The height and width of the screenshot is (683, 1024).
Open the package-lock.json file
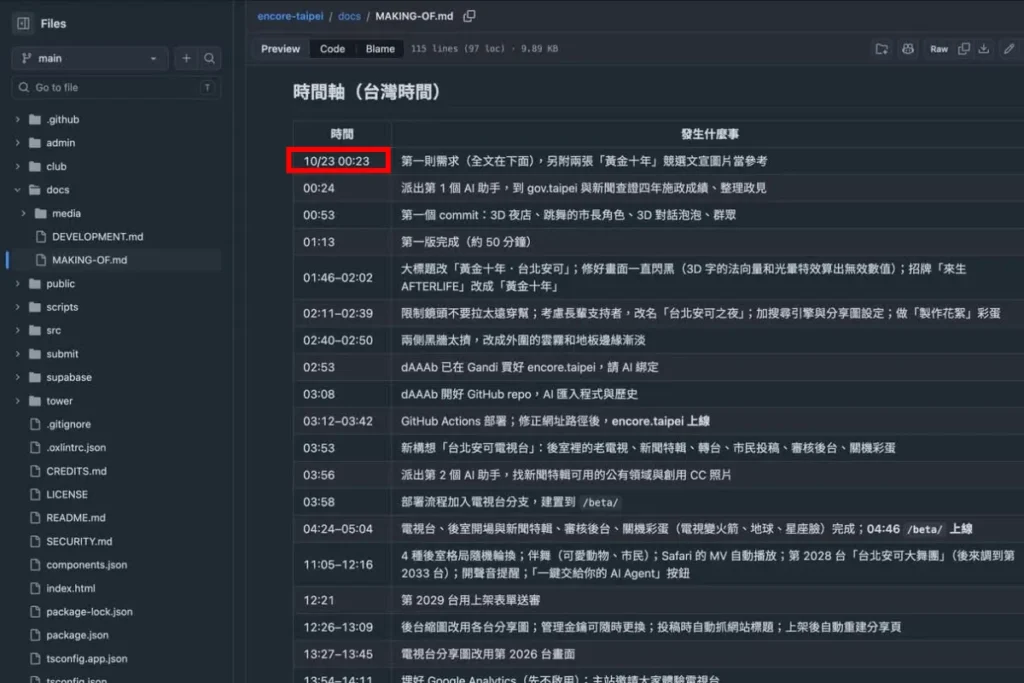(x=89, y=612)
